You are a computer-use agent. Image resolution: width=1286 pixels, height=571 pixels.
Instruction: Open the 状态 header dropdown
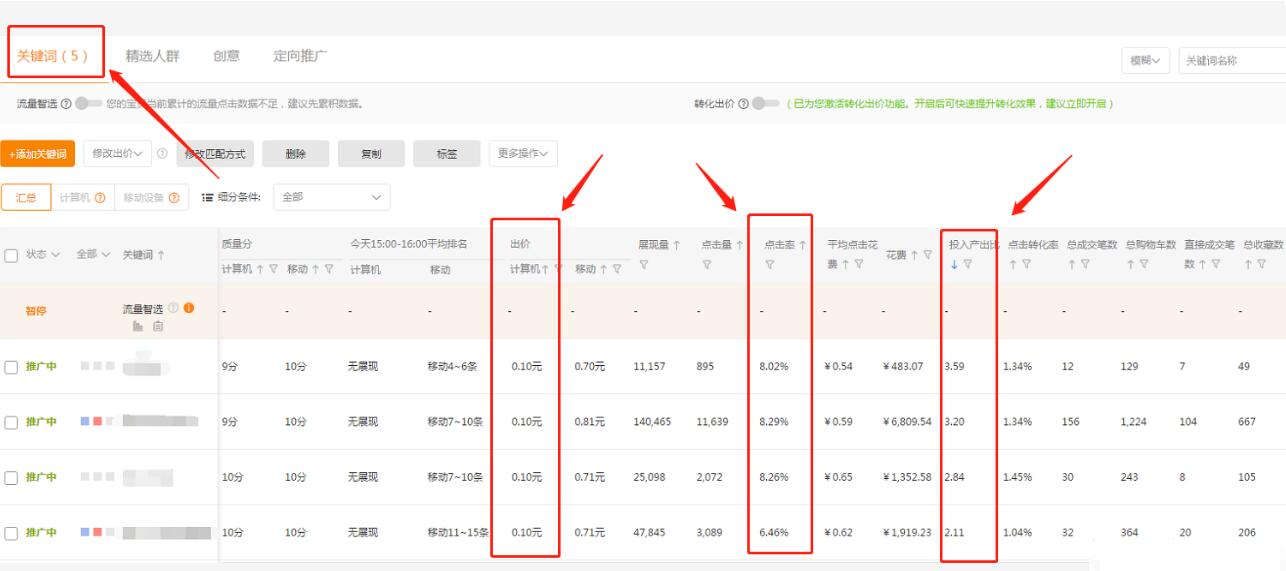[43, 255]
